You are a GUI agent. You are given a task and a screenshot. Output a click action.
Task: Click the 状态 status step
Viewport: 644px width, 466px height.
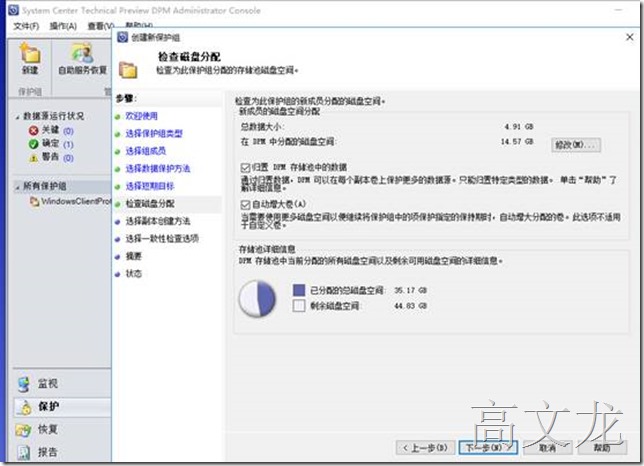point(133,273)
